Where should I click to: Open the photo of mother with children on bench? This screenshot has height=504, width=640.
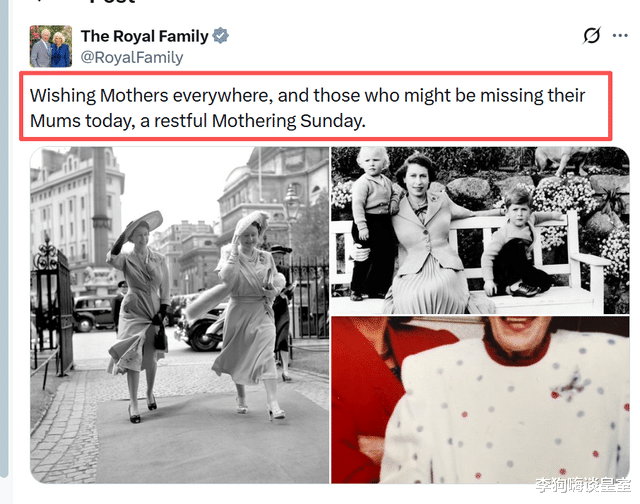pyautogui.click(x=480, y=231)
